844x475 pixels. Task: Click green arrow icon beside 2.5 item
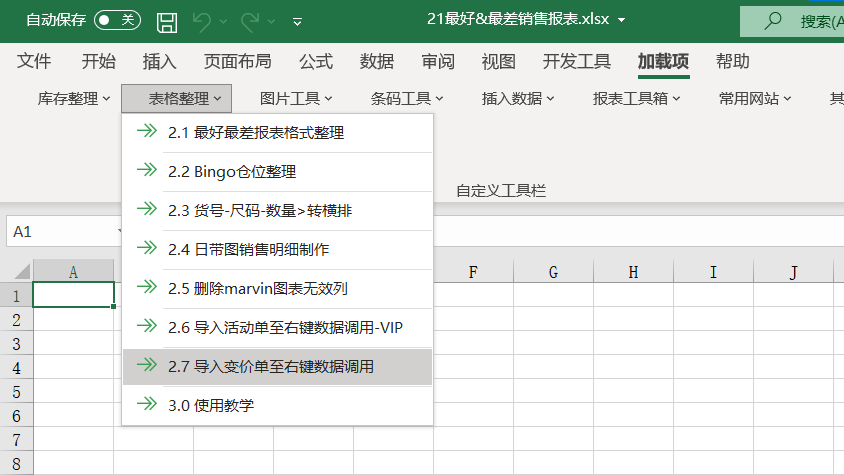coord(146,287)
